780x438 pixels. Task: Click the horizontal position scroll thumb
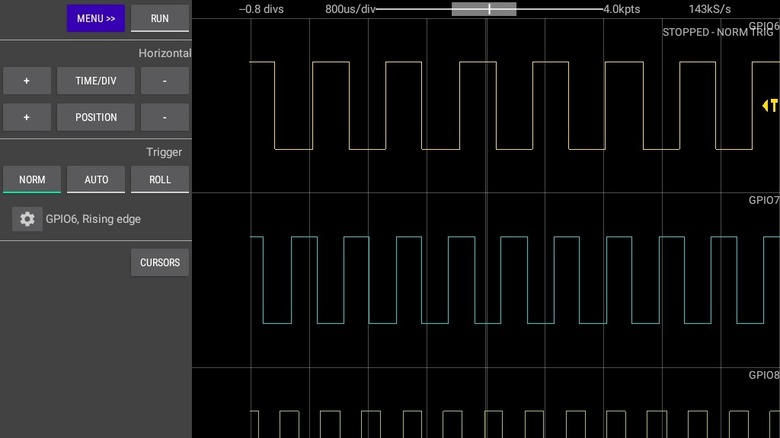tap(484, 9)
